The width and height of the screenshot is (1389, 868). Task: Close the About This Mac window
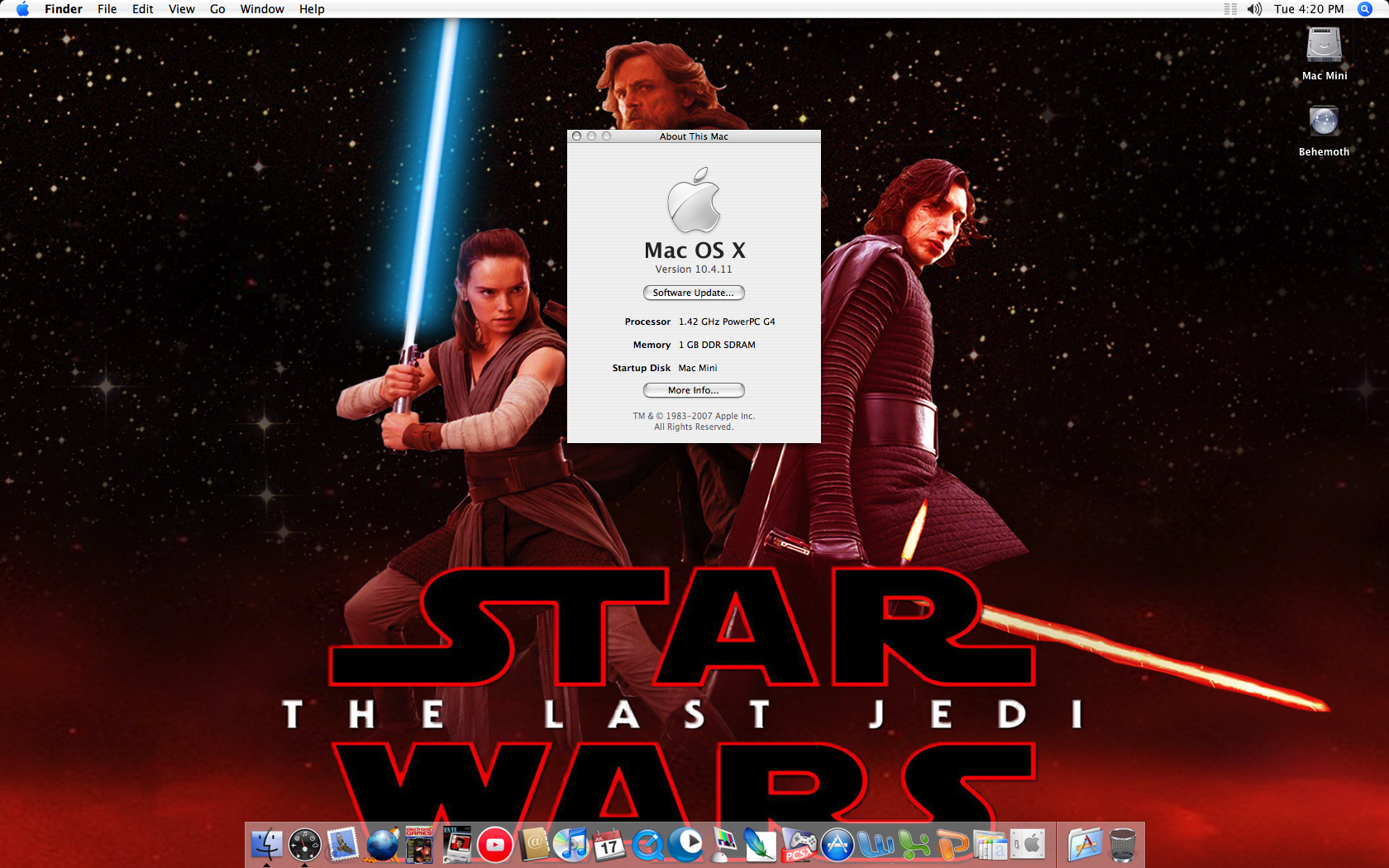click(577, 136)
